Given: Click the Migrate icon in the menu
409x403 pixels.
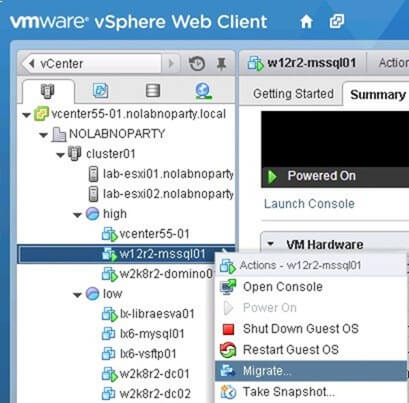Looking at the screenshot, I should pos(228,371).
